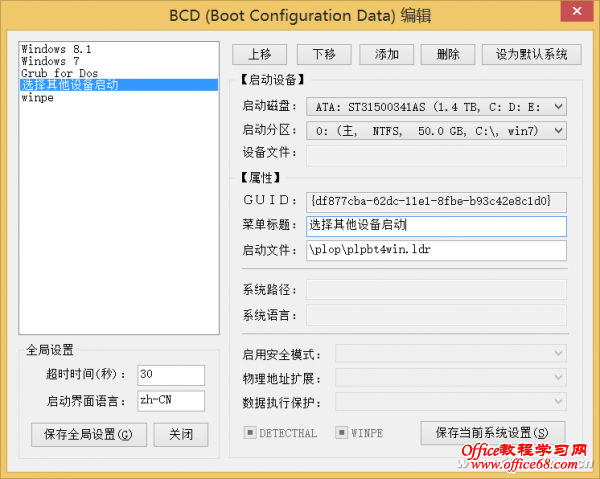Click 保存当前系统设置(S) button
This screenshot has width=600, height=479.
(x=492, y=433)
